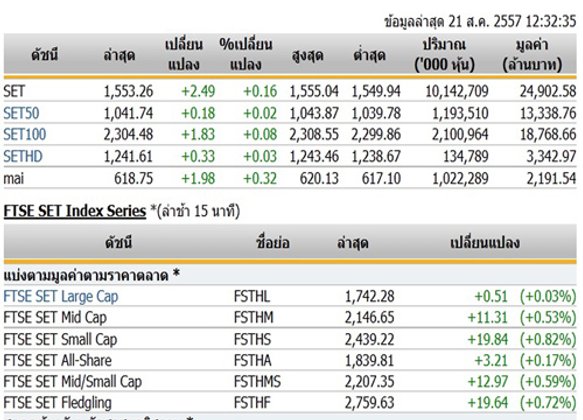Select the SET index row name
Screen dimensions: 583x420
pyautogui.click(x=14, y=91)
